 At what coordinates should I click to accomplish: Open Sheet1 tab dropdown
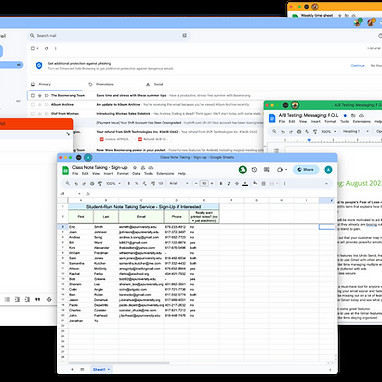[109, 369]
